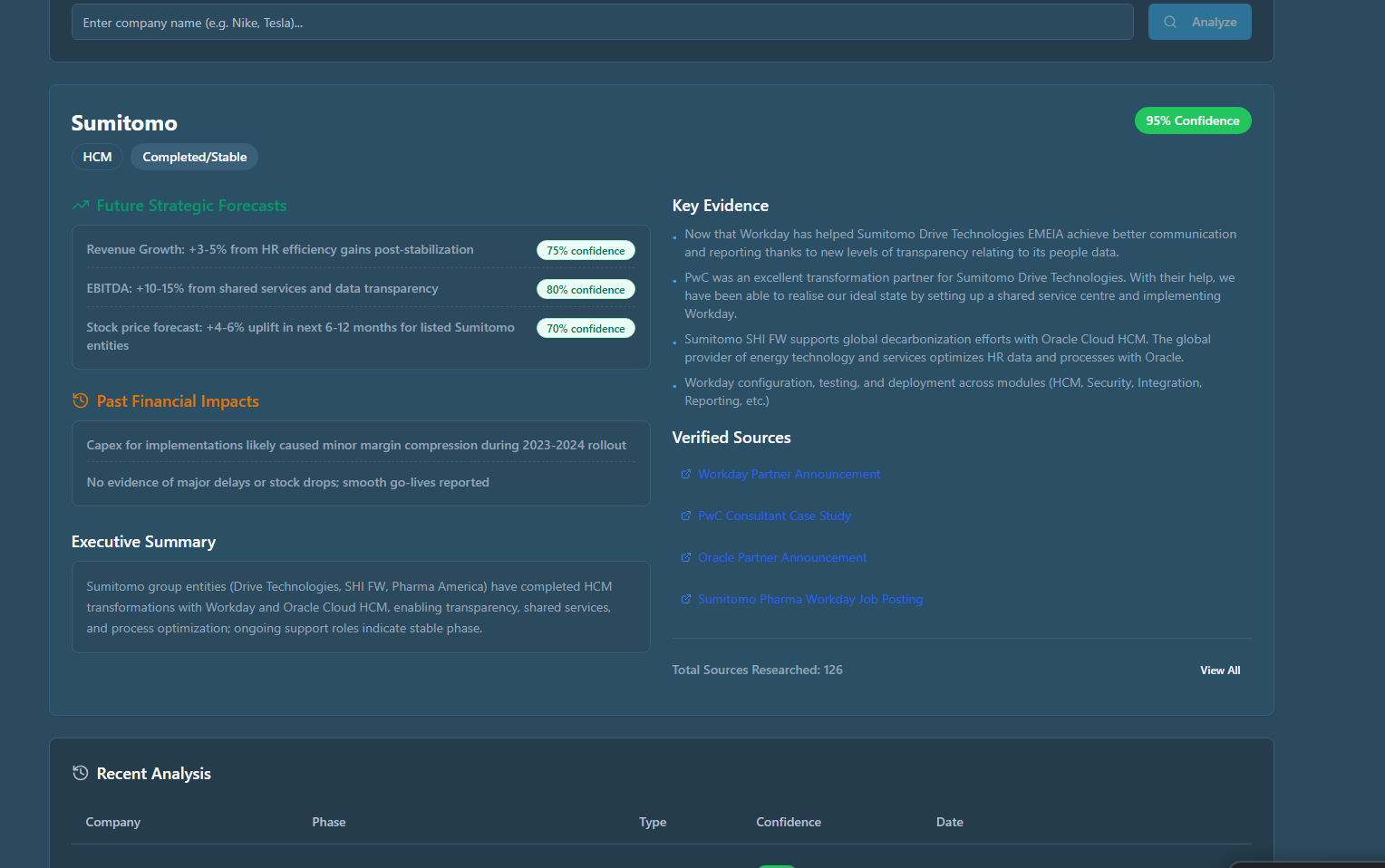Click the Stock price forecast row
Screen dimensions: 1385x868
tap(361, 336)
